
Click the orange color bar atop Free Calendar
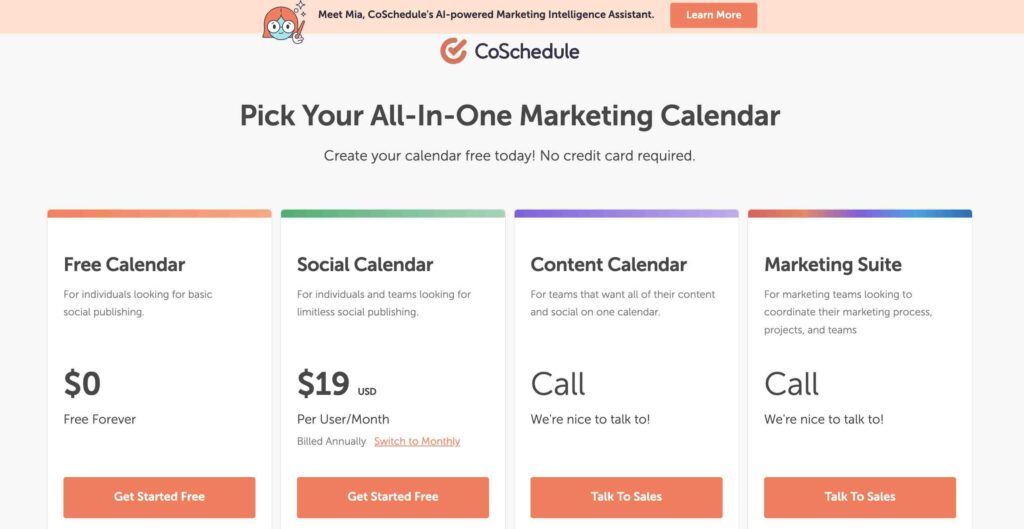pyautogui.click(x=159, y=214)
